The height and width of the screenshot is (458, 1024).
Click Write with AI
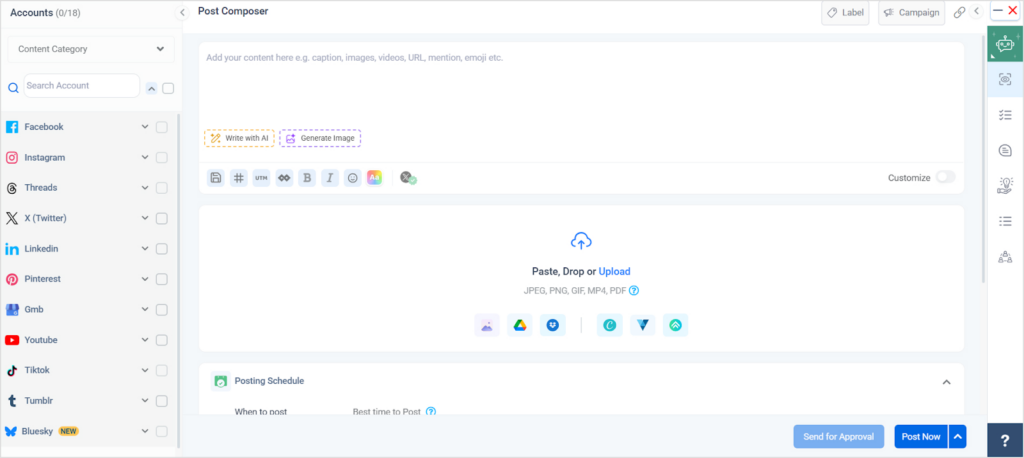tap(239, 139)
